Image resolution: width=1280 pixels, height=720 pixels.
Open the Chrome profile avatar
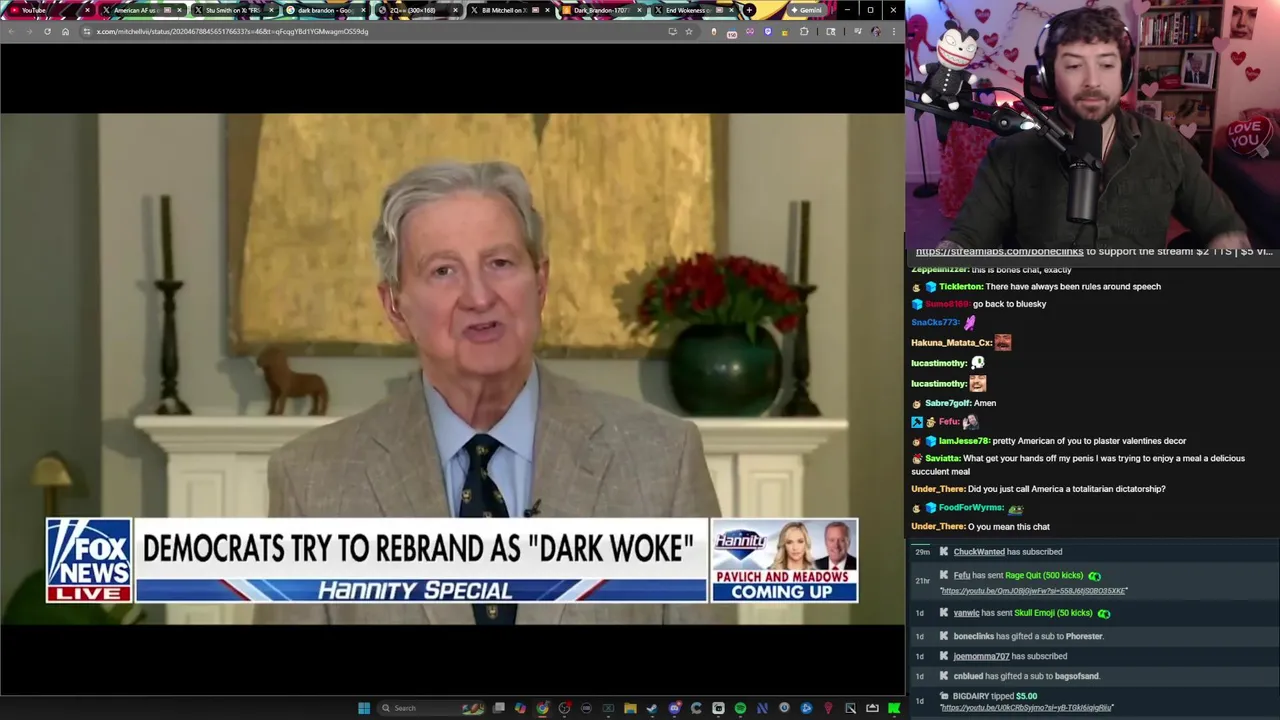coord(876,31)
